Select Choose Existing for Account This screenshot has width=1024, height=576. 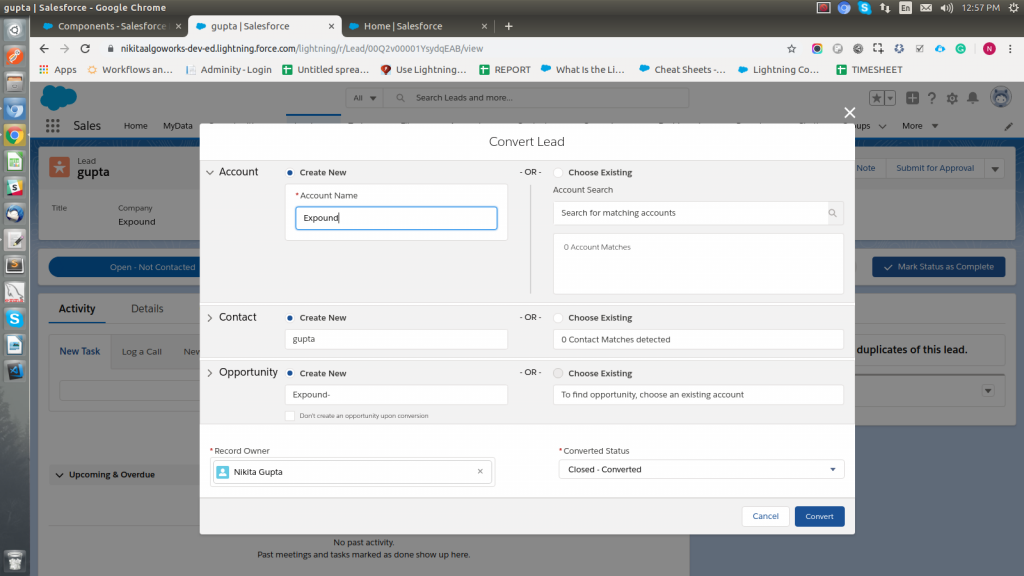558,173
